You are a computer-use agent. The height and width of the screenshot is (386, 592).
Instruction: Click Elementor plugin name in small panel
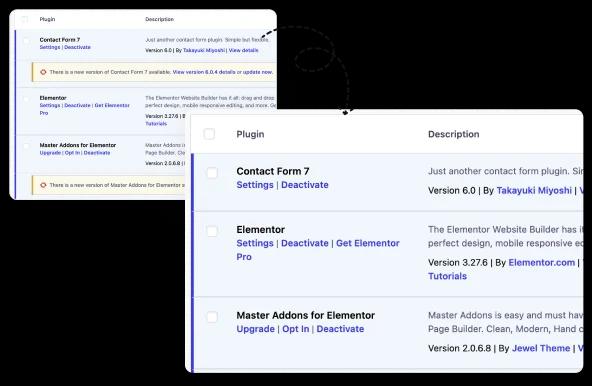[53, 98]
